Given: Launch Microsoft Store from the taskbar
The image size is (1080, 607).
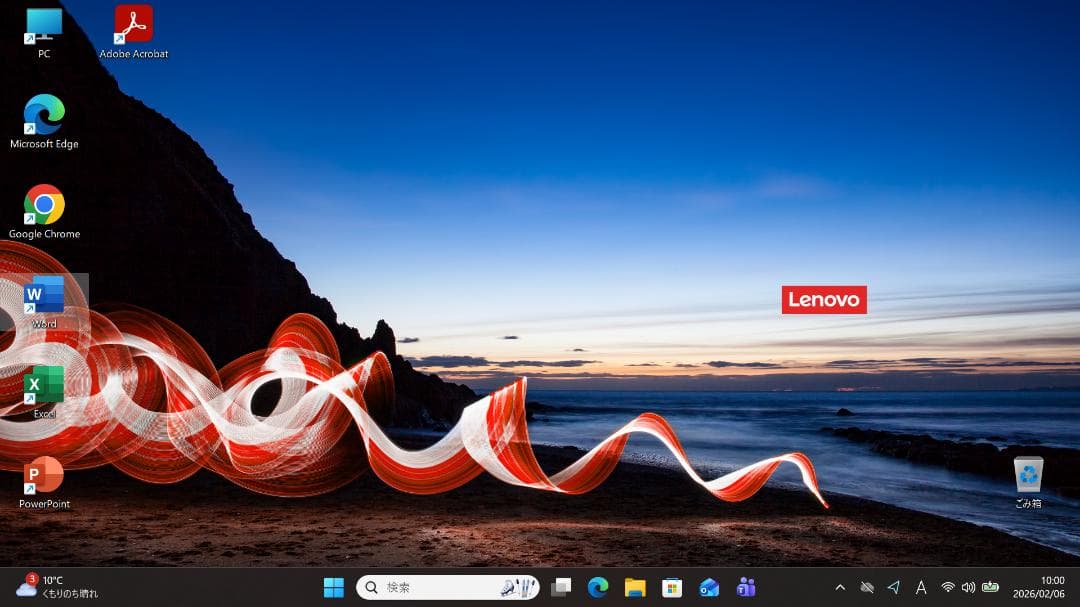Looking at the screenshot, I should click(x=672, y=588).
